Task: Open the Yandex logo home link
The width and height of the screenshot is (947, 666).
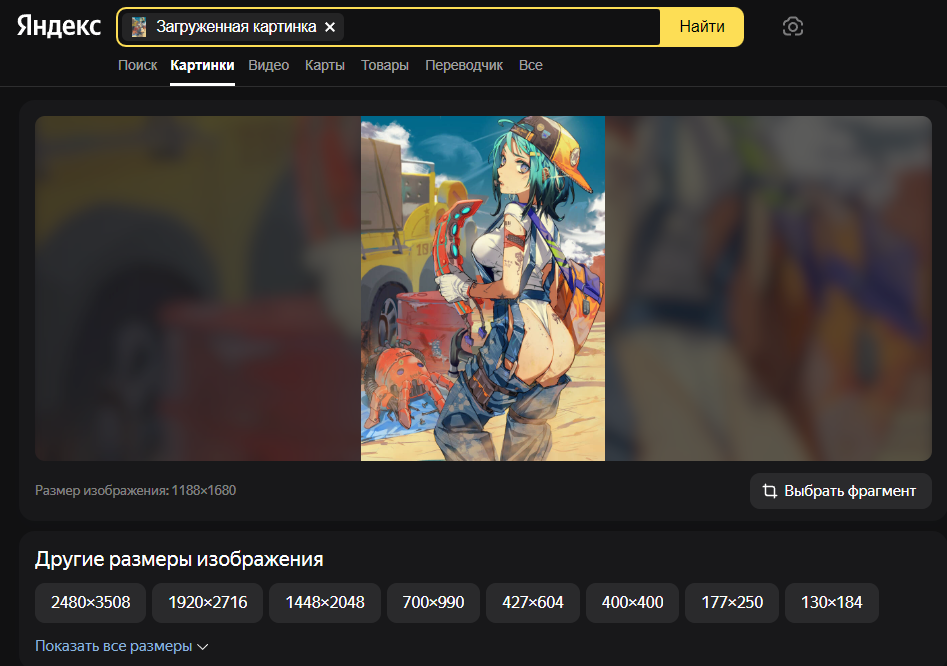Action: (x=59, y=27)
